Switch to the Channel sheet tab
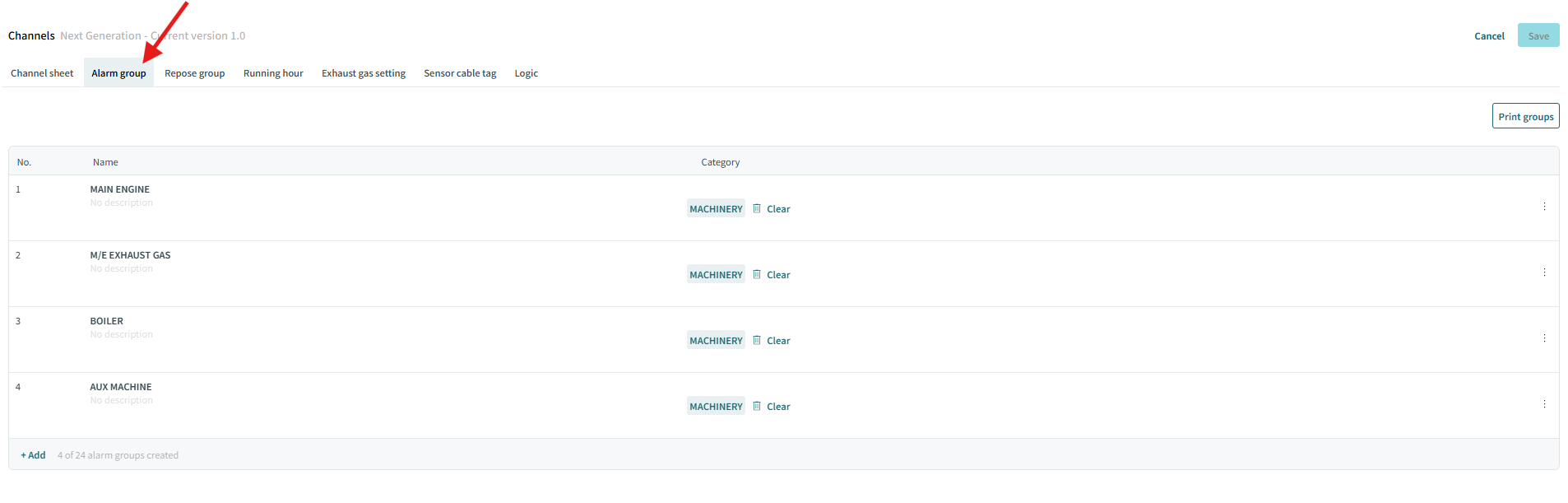Image resolution: width=1568 pixels, height=503 pixels. 42,73
